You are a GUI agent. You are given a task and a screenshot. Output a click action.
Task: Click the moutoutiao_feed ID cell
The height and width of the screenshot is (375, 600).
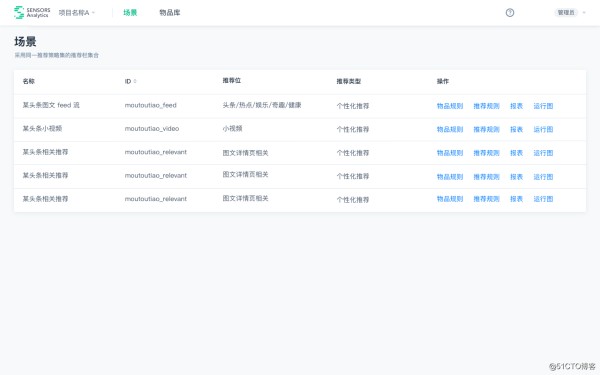pos(151,105)
